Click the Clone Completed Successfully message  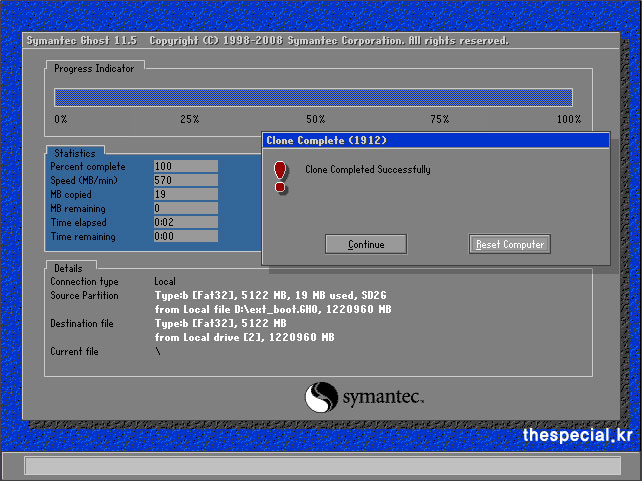(x=368, y=169)
